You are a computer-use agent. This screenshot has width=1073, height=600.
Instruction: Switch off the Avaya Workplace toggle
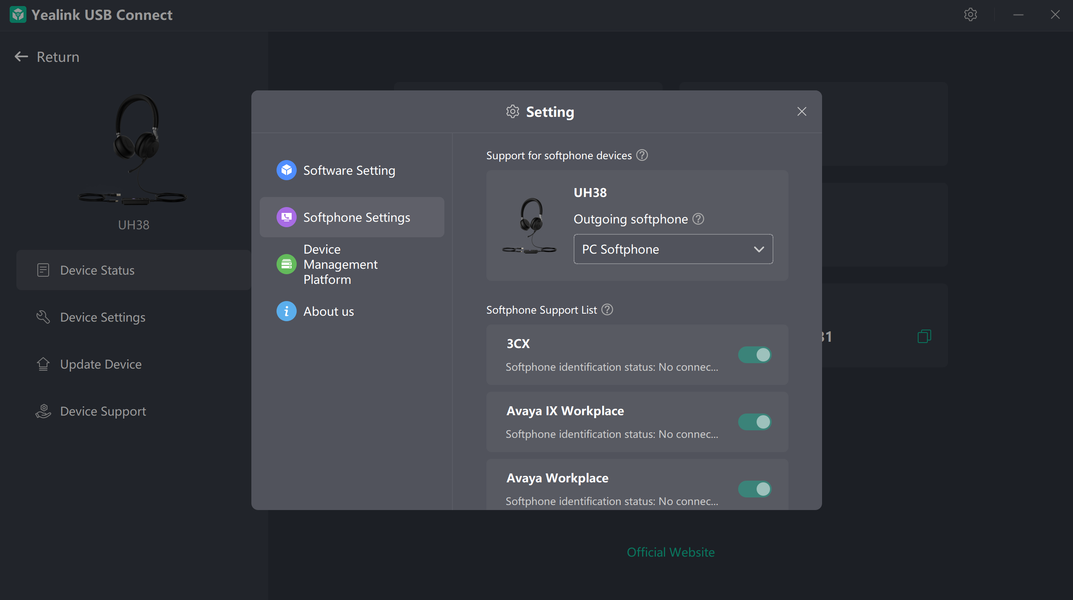coord(754,489)
